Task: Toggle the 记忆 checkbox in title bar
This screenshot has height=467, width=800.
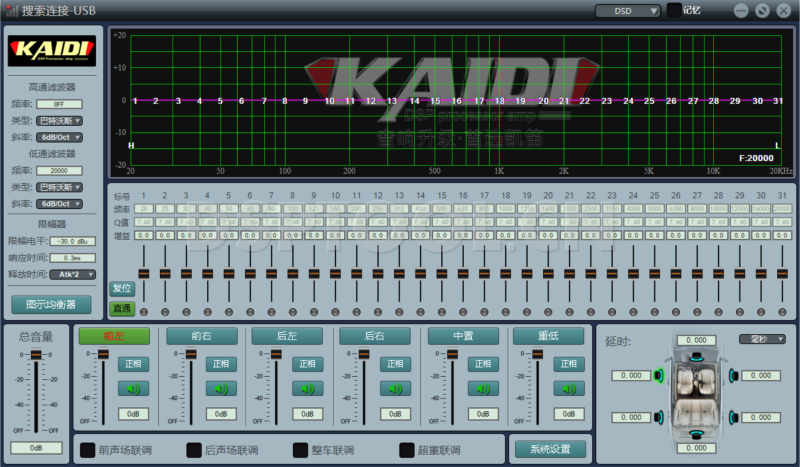Action: tap(674, 10)
